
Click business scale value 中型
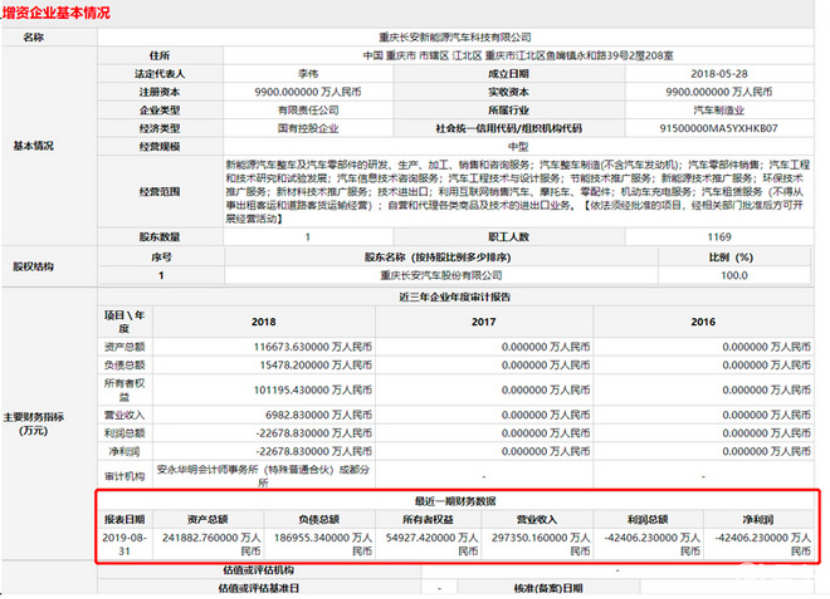(x=518, y=146)
